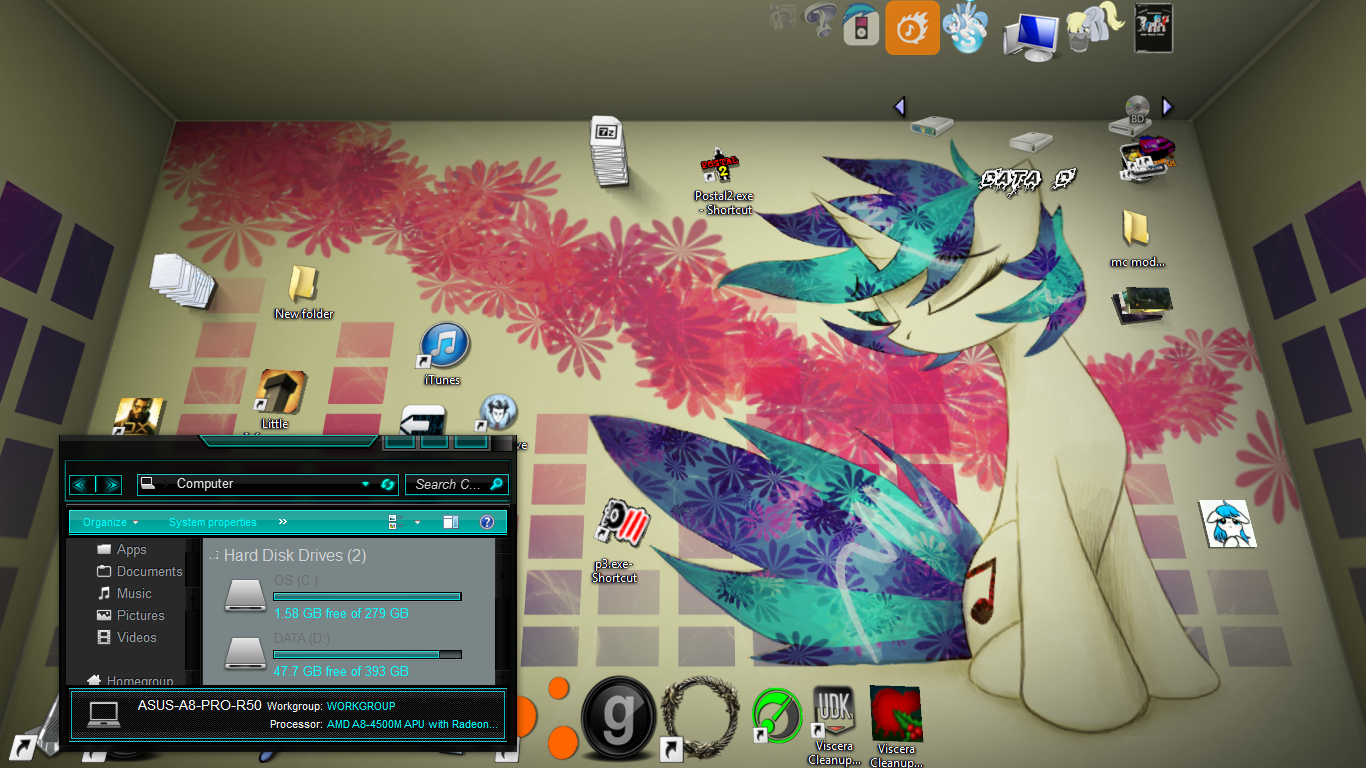The image size is (1366, 768).
Task: Open Explorer help button
Action: (x=487, y=522)
